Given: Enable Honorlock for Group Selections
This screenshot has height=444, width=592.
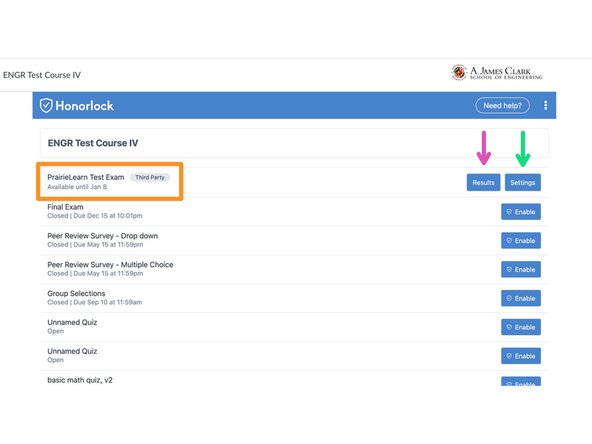Looking at the screenshot, I should click(521, 298).
